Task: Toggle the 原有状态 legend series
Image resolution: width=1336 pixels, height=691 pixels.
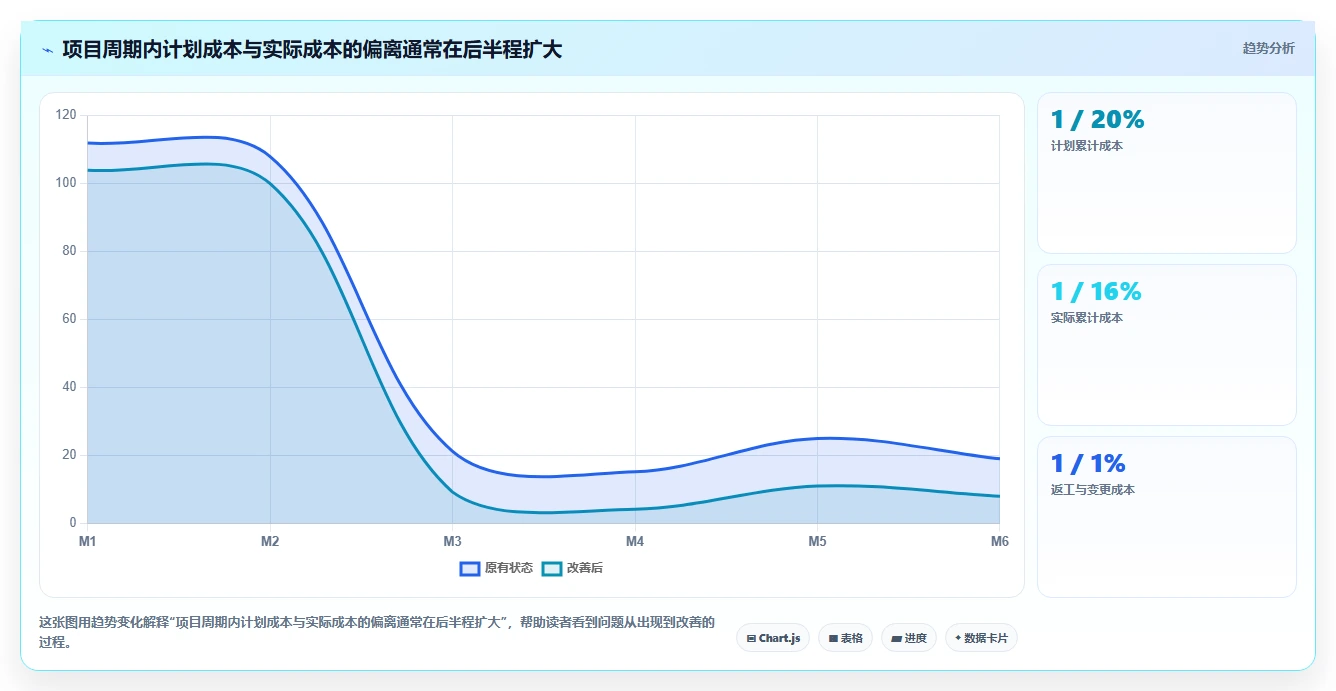Action: (x=496, y=568)
